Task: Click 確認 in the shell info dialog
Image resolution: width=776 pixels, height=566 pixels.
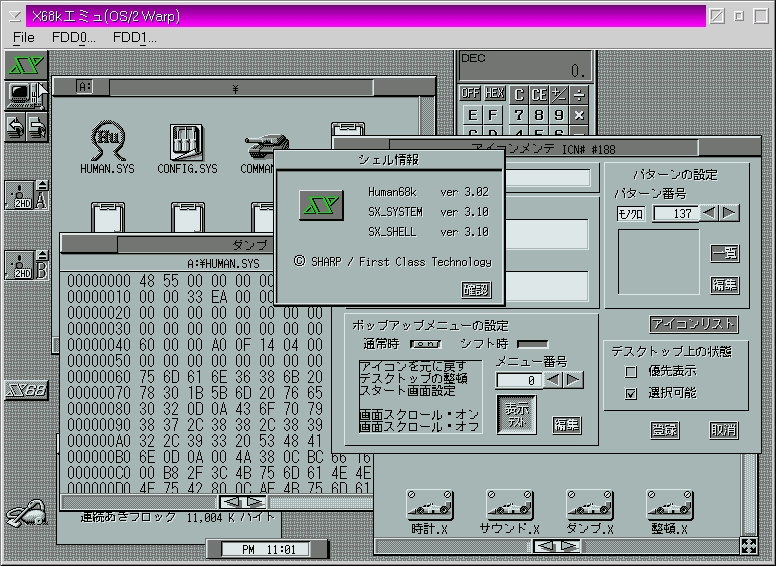Action: tap(476, 289)
